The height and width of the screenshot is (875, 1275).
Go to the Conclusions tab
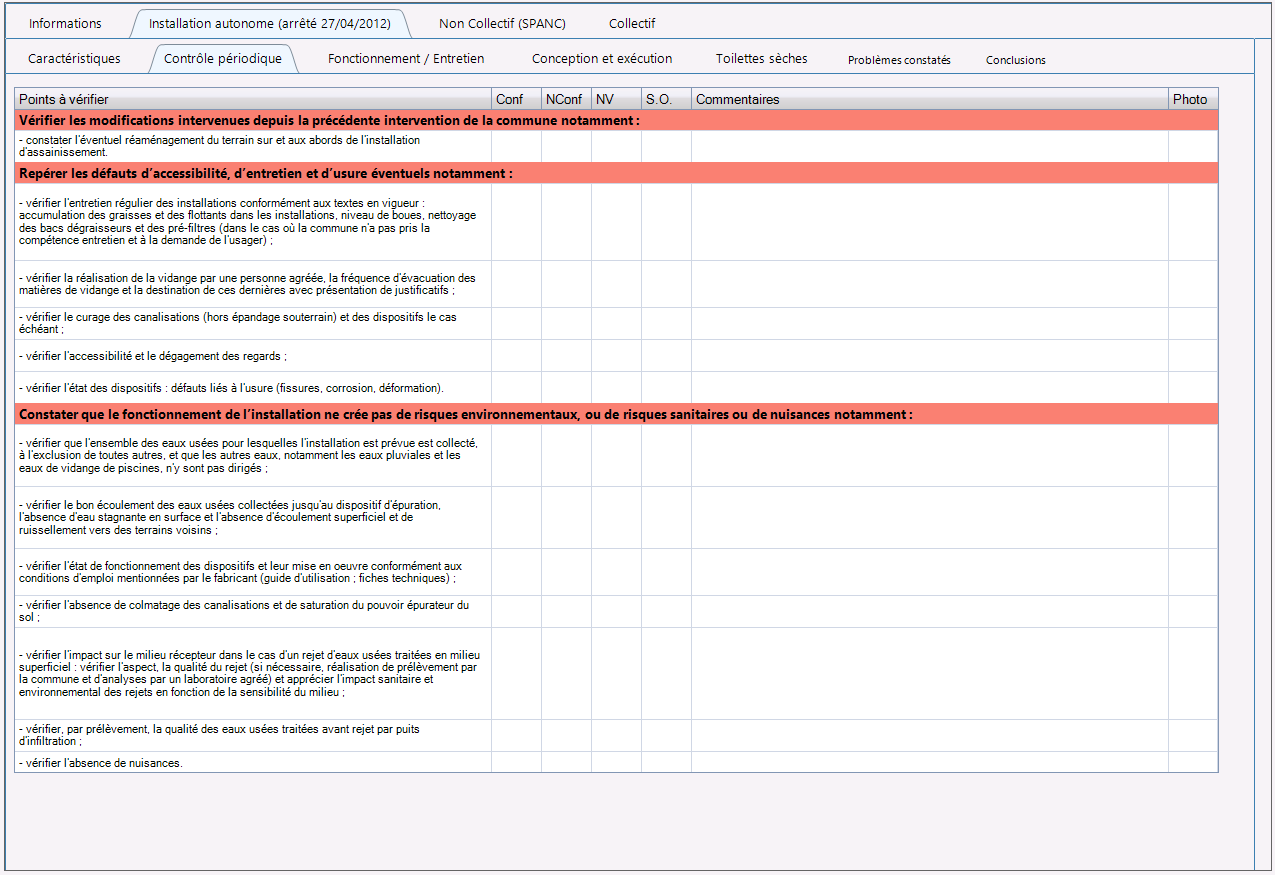click(x=1015, y=60)
